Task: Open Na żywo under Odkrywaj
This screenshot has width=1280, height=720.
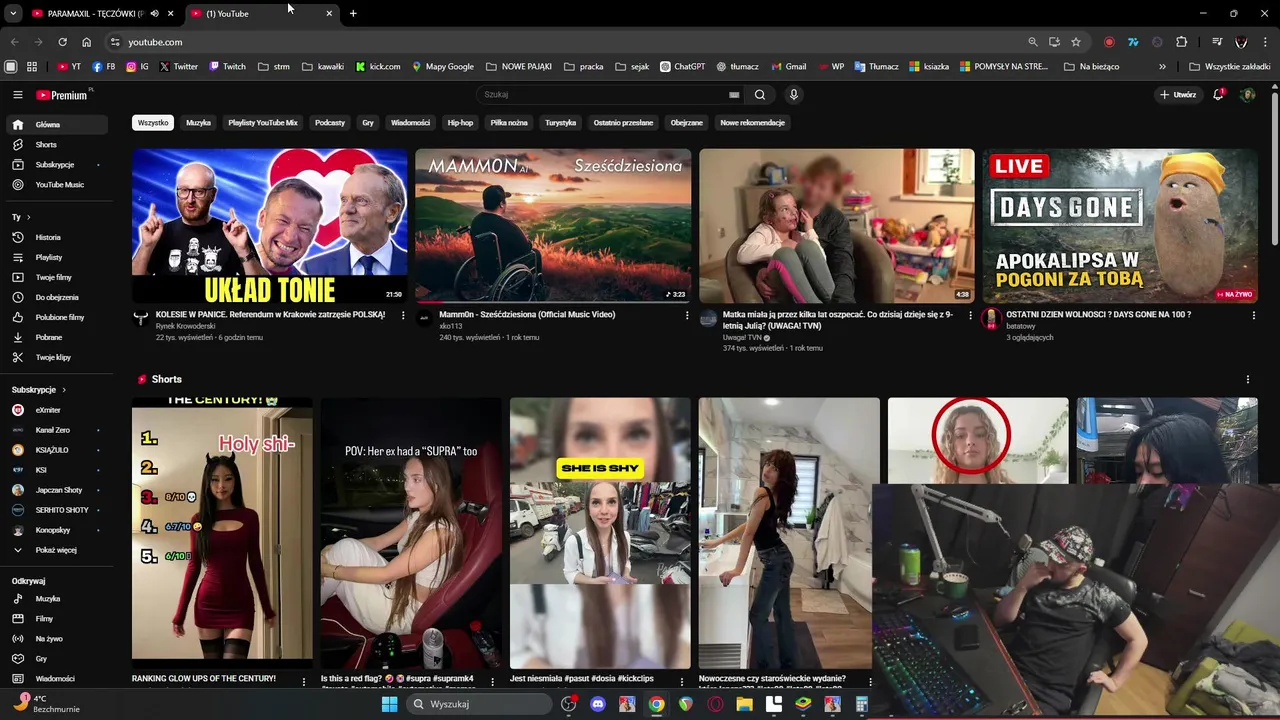Action: point(55,639)
